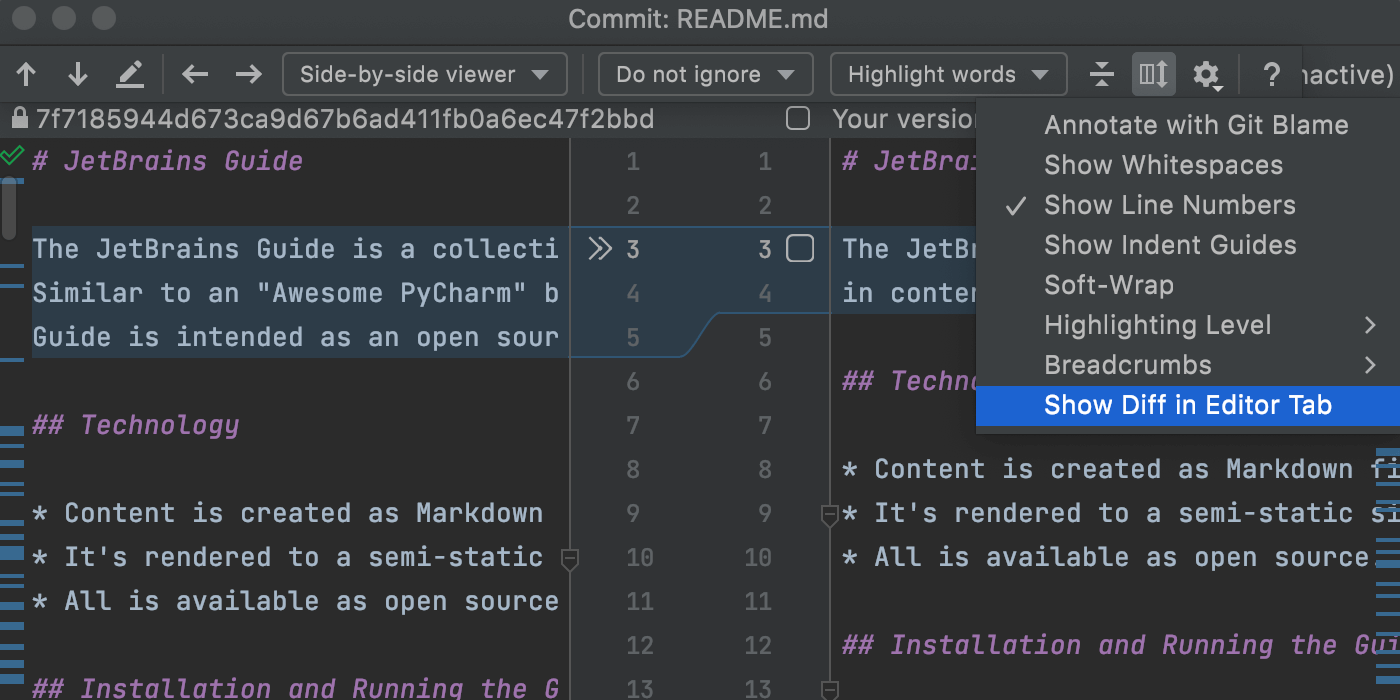Click the left pane heading '# JetBrains Guide'

pos(168,161)
